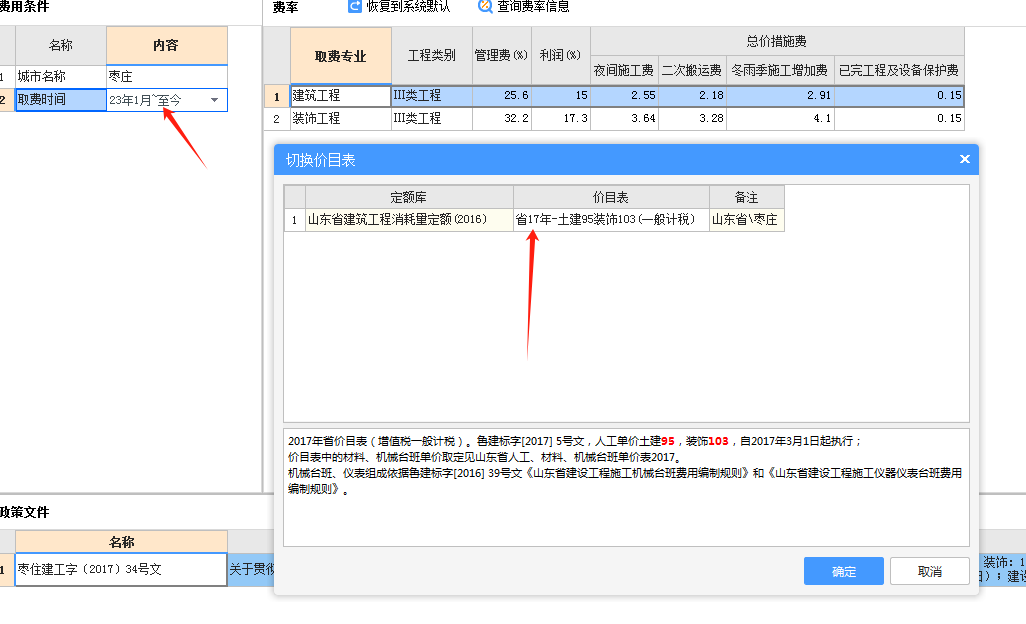Click the 查询费率信息 query icon
Screen dimensions: 1026x624
coord(483,7)
